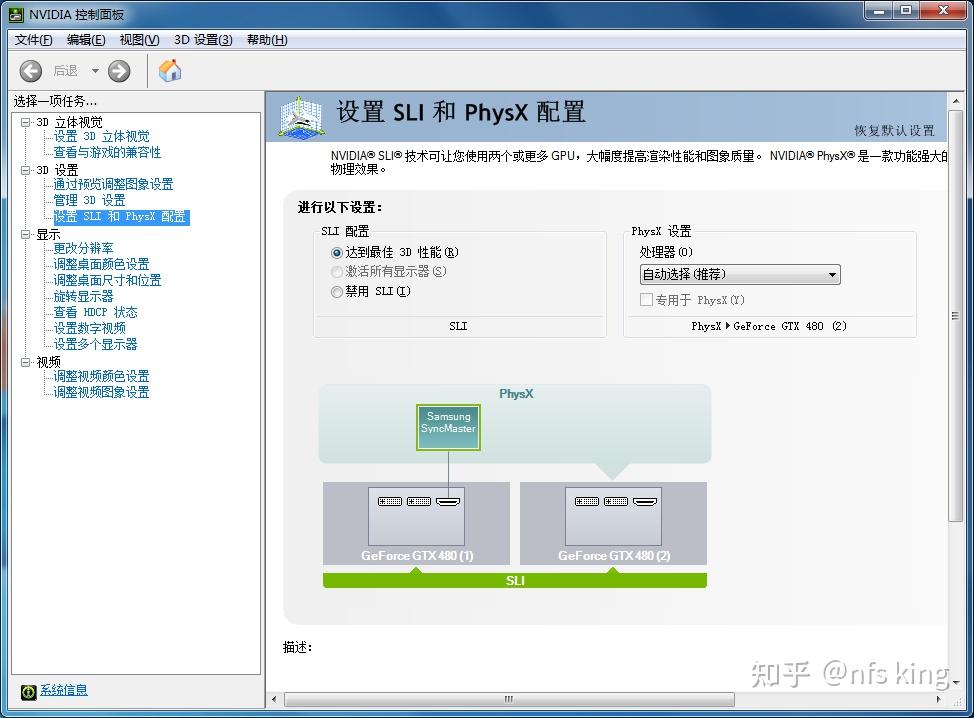Click the Forward navigation arrow icon

(x=119, y=71)
